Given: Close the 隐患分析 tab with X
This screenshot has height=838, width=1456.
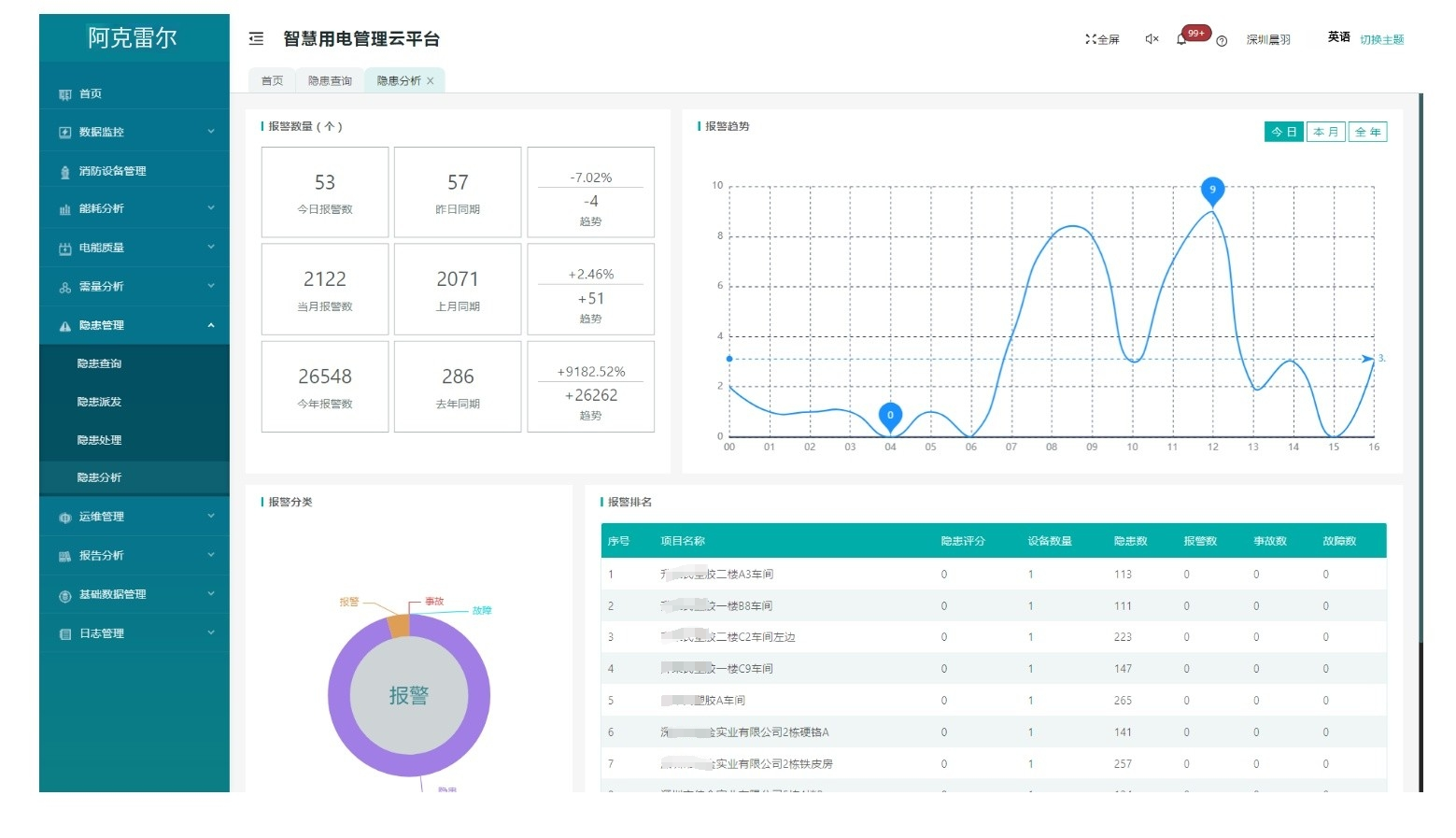Looking at the screenshot, I should tap(431, 81).
